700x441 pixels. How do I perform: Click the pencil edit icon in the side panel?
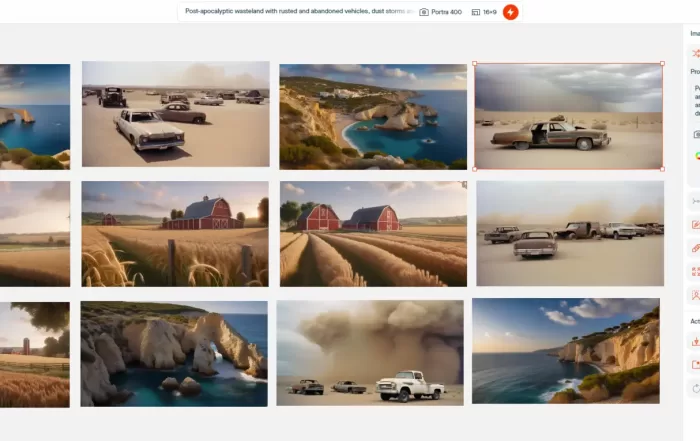click(x=696, y=225)
